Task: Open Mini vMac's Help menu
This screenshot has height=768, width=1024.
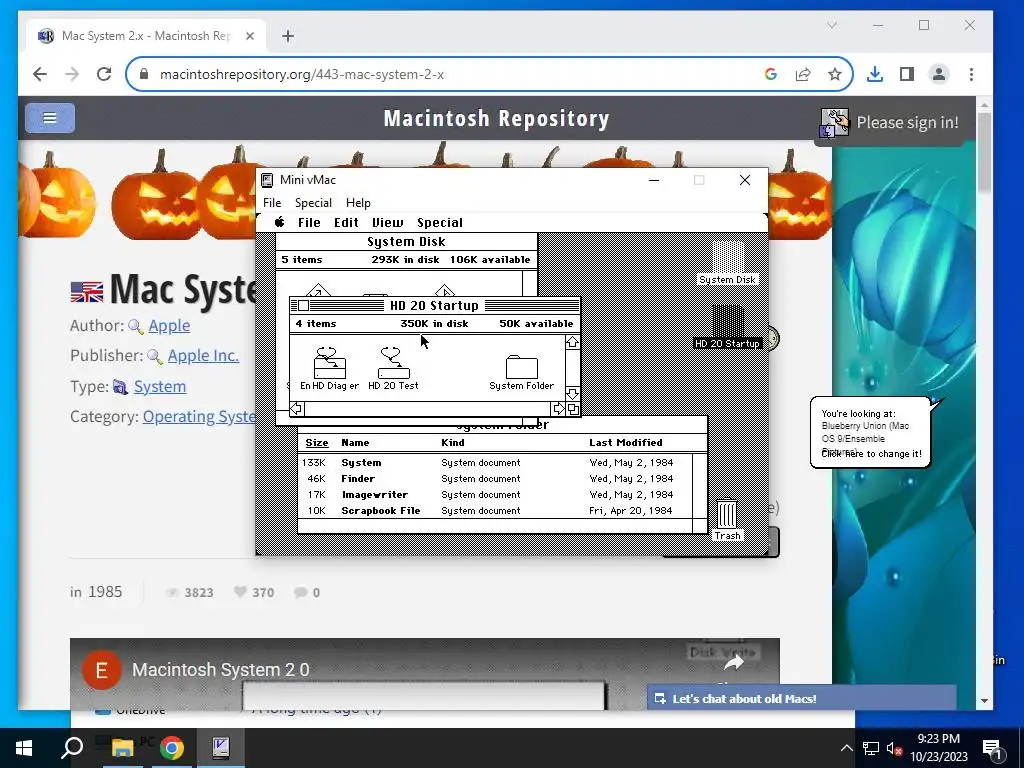Action: point(358,203)
